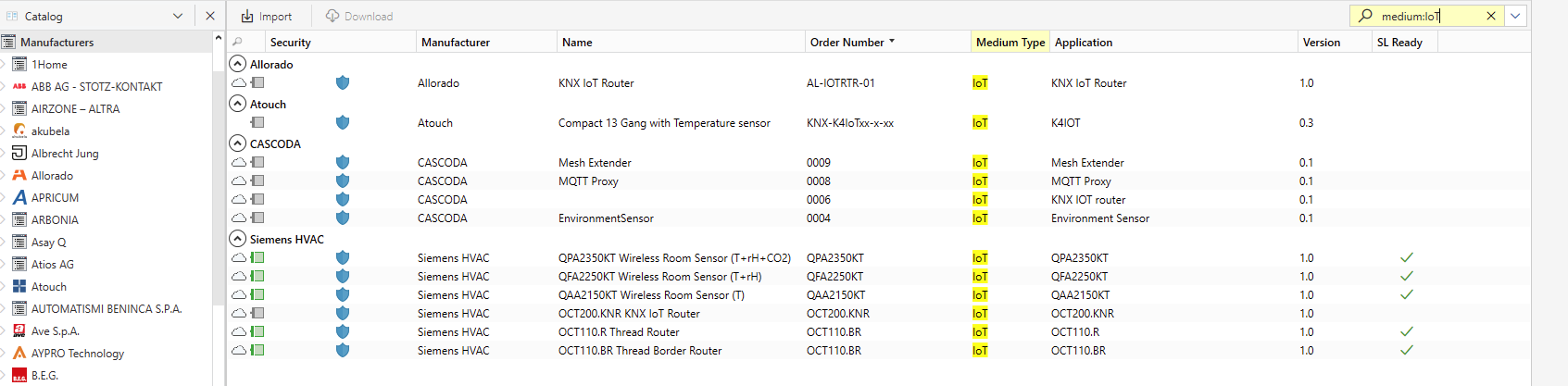Select Albrecht Jung manufacturer

point(65,153)
